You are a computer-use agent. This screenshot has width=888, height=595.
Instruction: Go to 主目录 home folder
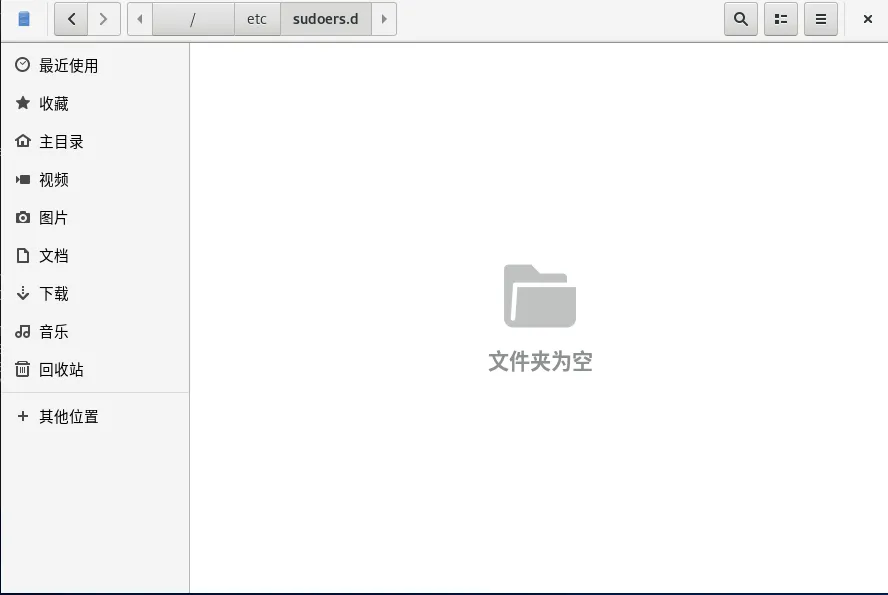click(61, 142)
